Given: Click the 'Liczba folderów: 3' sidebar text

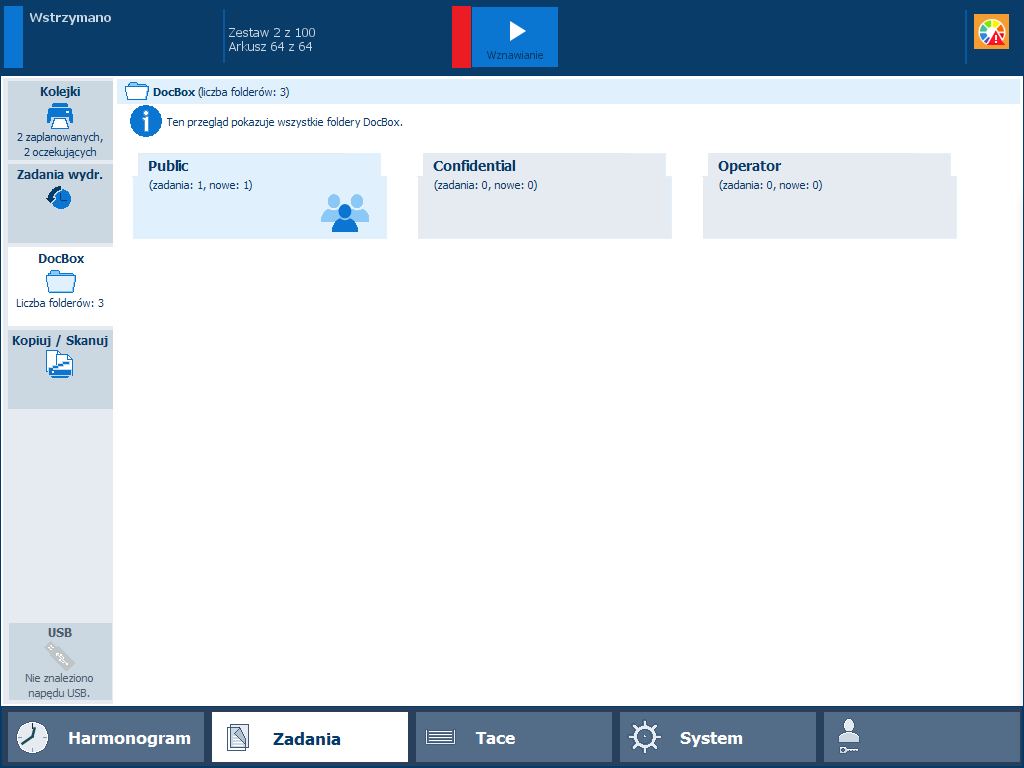Looking at the screenshot, I should click(x=60, y=303).
